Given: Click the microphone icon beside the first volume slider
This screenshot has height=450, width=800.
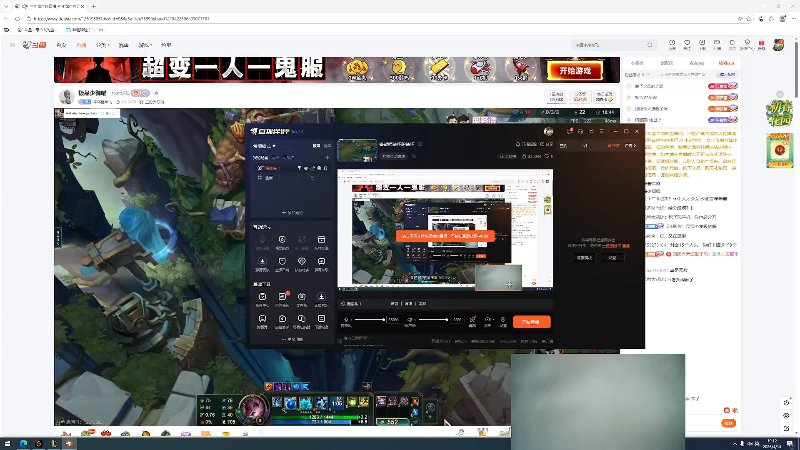Looking at the screenshot, I should tap(346, 320).
